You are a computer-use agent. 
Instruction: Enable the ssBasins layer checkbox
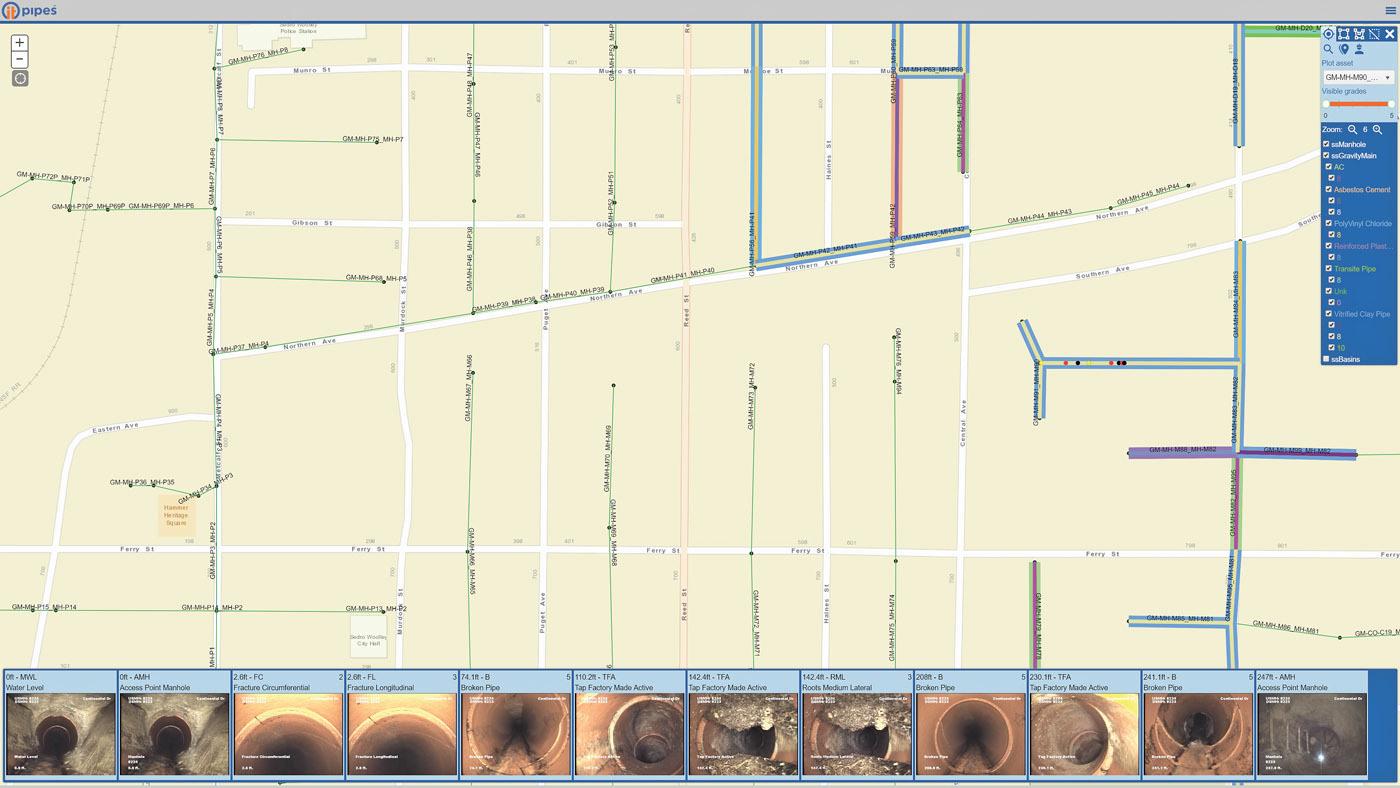pos(1327,359)
